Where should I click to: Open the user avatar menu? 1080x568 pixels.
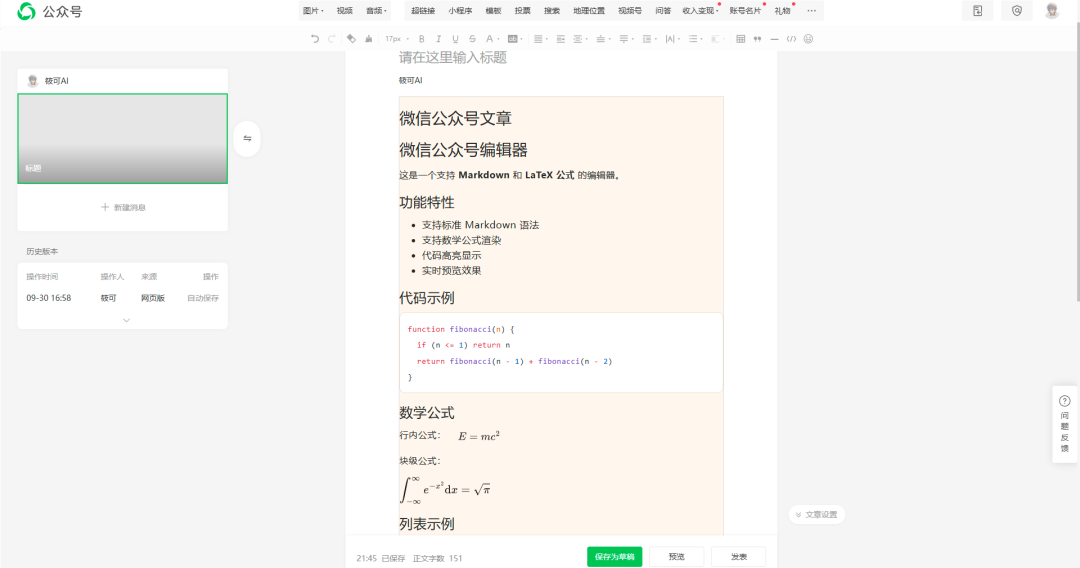1052,11
